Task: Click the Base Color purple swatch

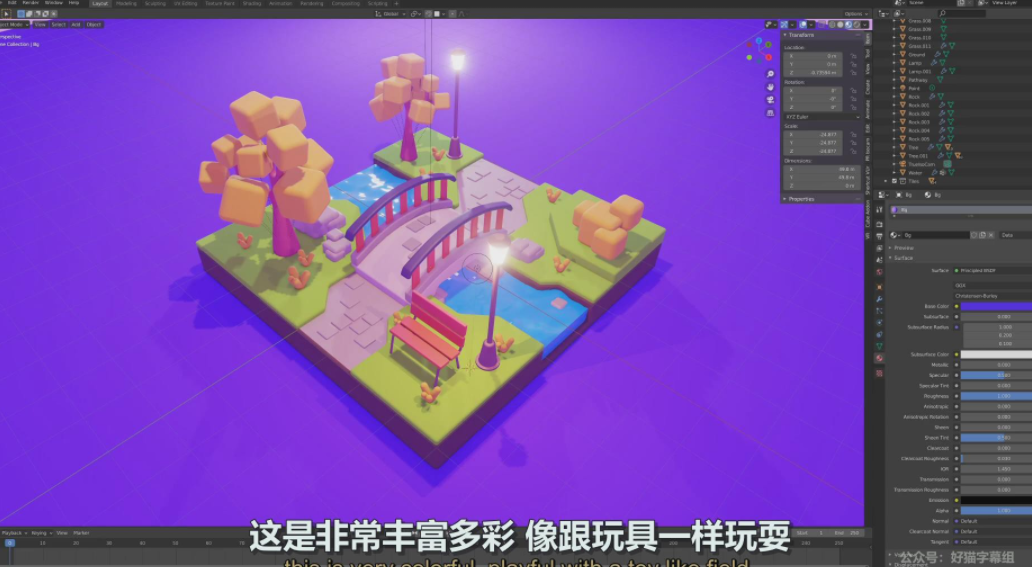Action: [x=996, y=306]
